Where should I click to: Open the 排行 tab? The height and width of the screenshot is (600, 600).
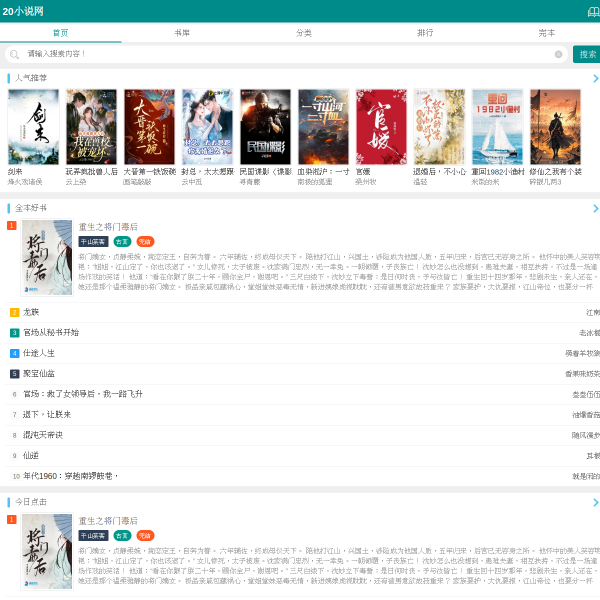pyautogui.click(x=425, y=33)
